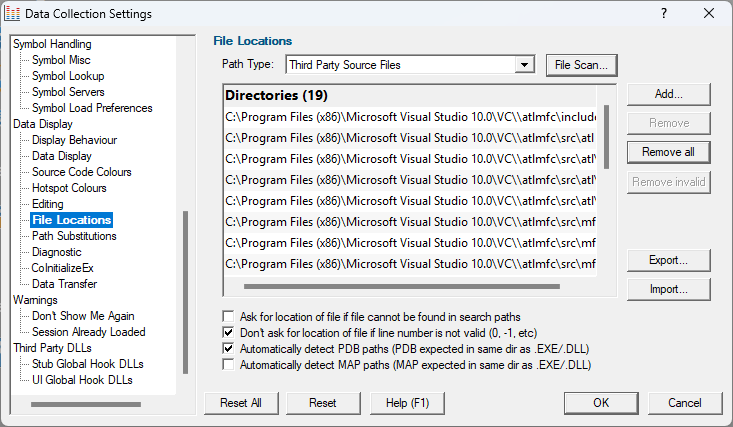Toggle Automatically detect PDB paths

228,348
